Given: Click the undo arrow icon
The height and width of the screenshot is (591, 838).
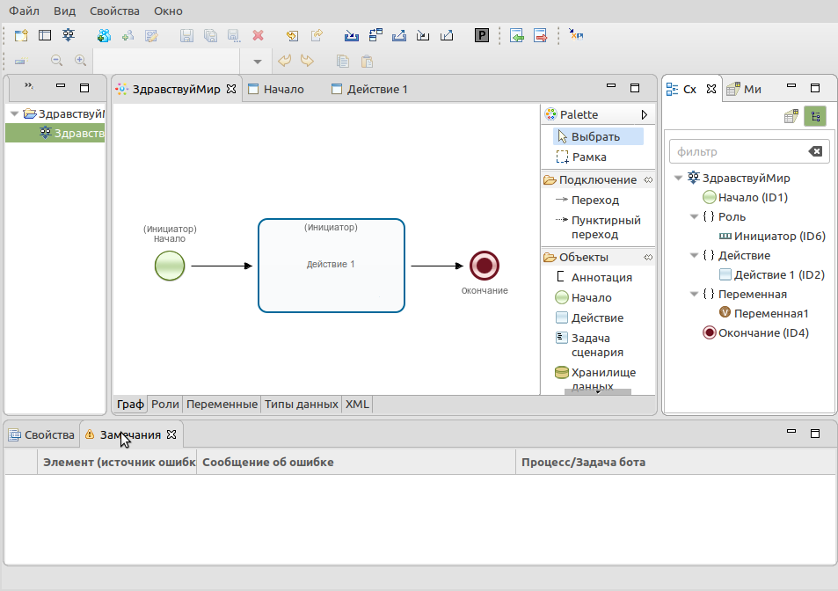Looking at the screenshot, I should pyautogui.click(x=284, y=61).
